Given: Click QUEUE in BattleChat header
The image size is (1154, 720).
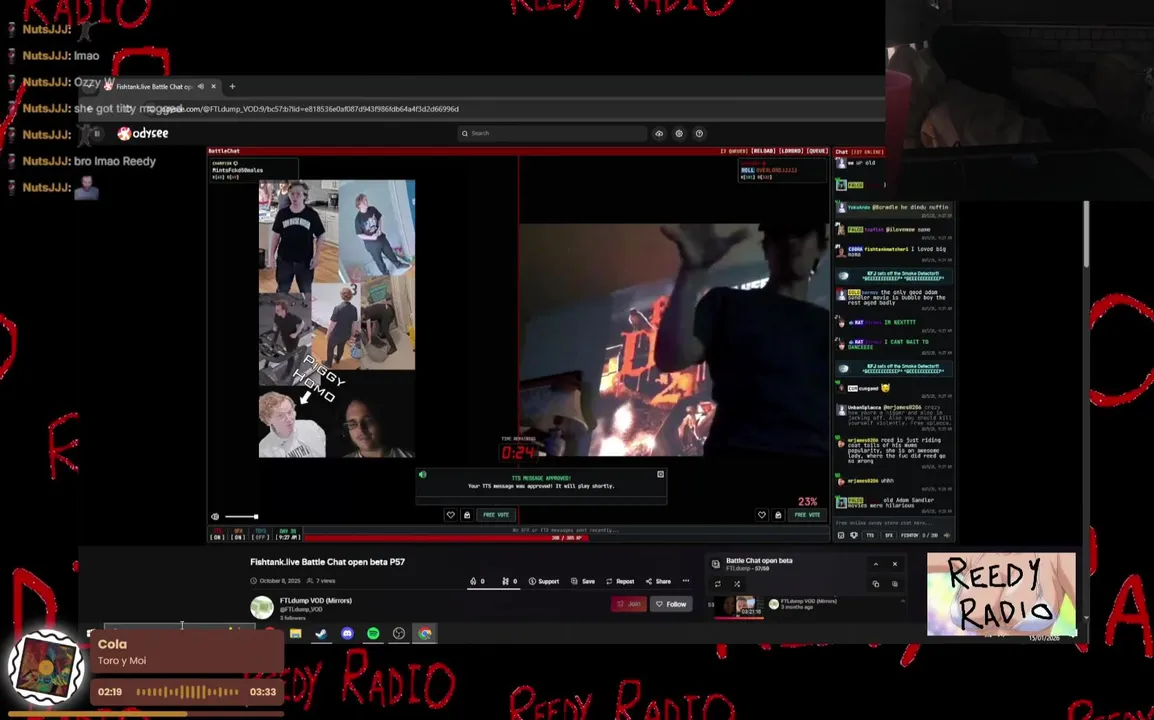Looking at the screenshot, I should 817,151.
